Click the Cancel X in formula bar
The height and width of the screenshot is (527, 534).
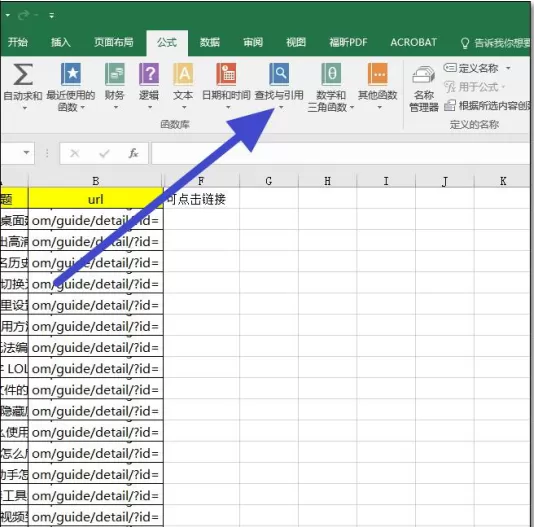[x=75, y=154]
